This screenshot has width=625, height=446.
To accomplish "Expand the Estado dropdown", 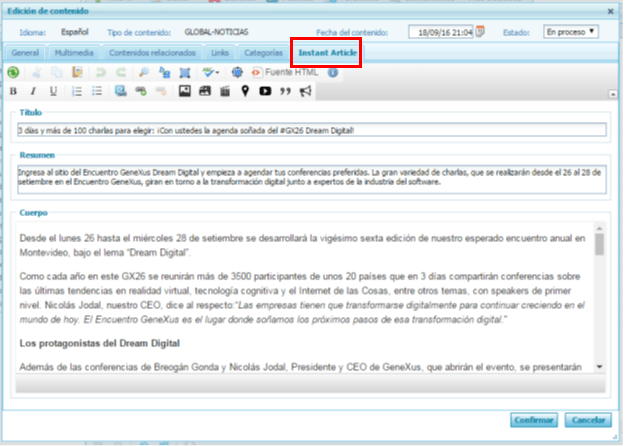I will [x=571, y=32].
